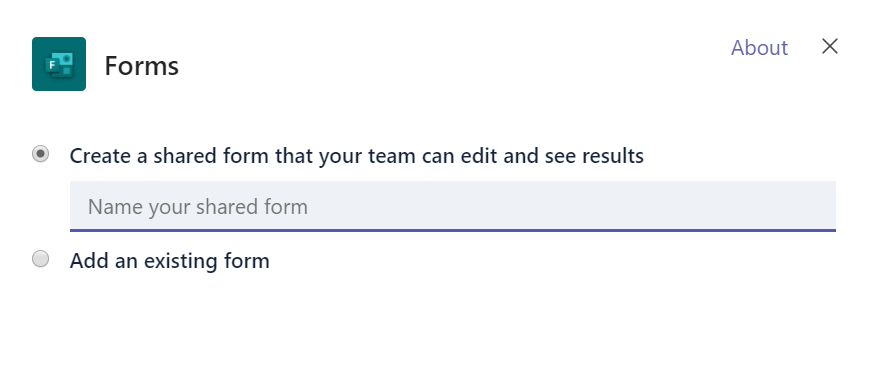The height and width of the screenshot is (372, 869).
Task: Pick the empty radio circle for existing form
Action: [x=40, y=259]
